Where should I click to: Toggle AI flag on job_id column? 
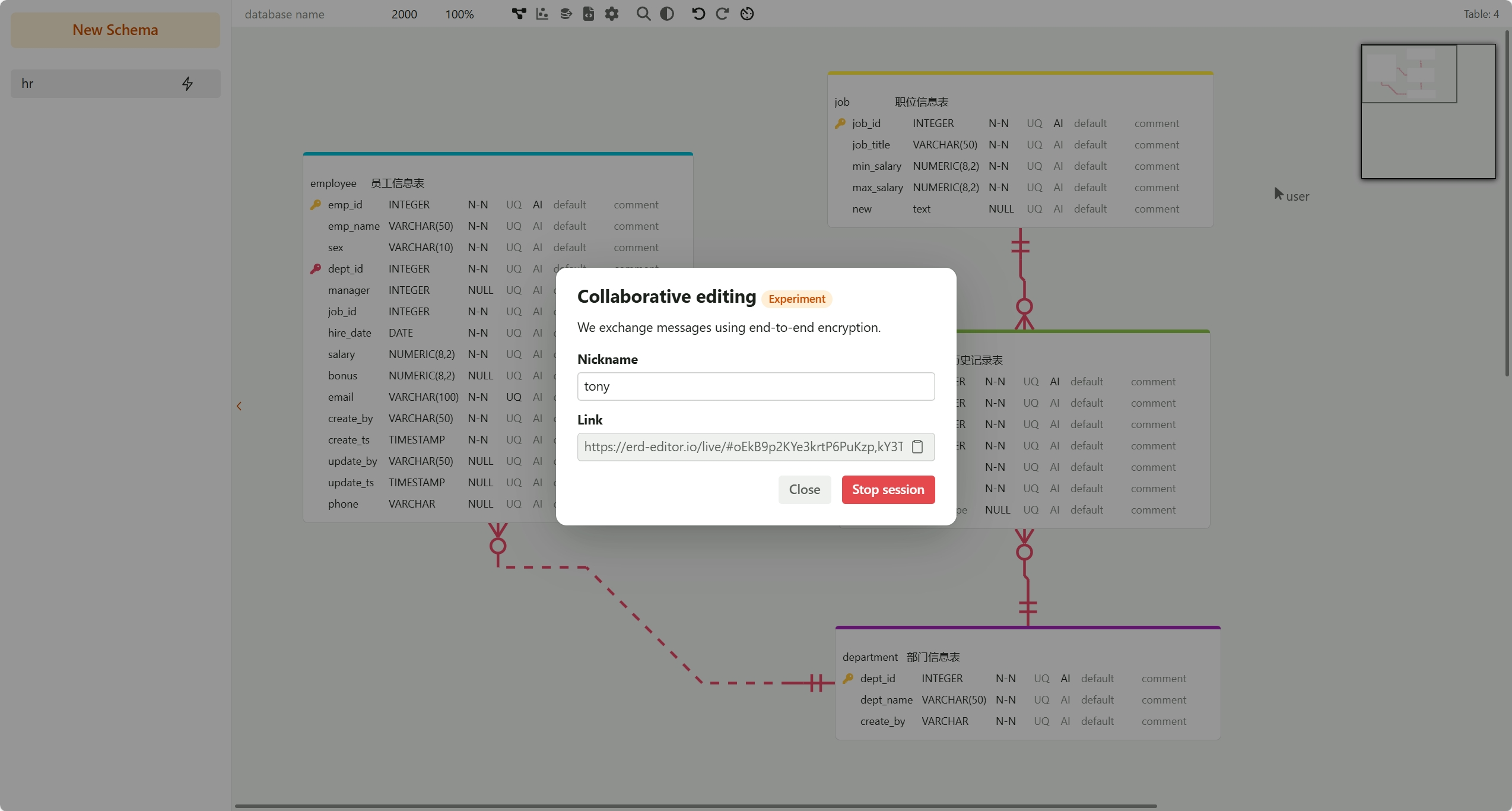point(1058,123)
